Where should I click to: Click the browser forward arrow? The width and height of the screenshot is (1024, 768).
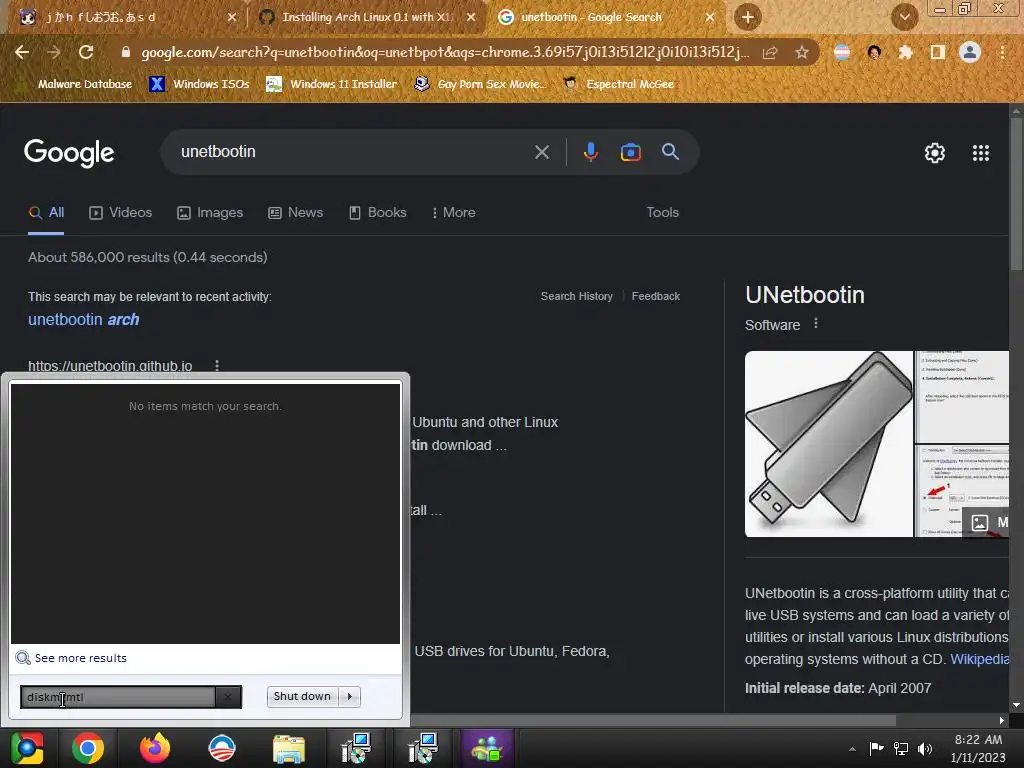click(x=54, y=52)
